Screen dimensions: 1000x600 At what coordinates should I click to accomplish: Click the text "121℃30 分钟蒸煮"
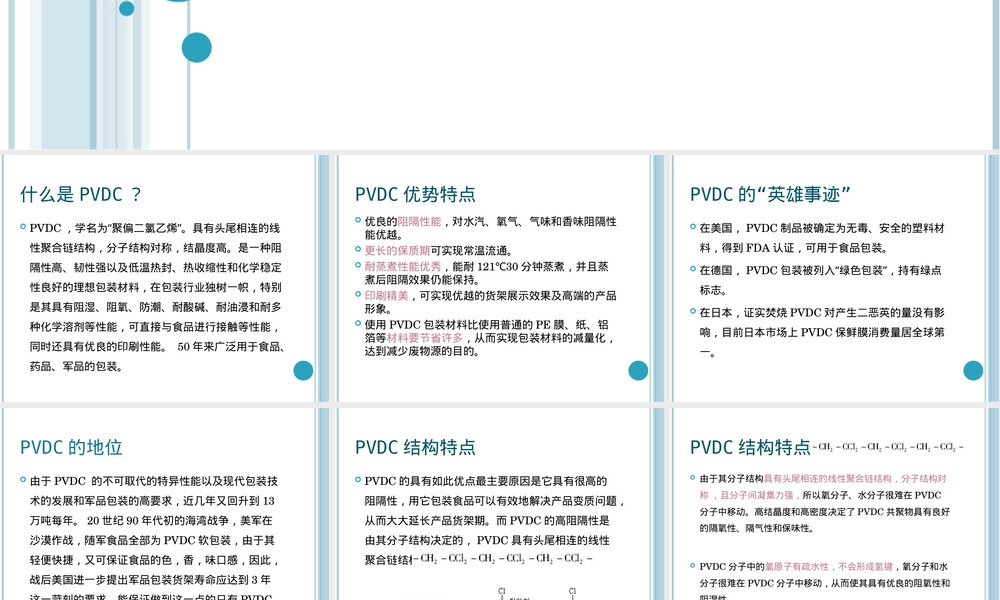pos(520,267)
